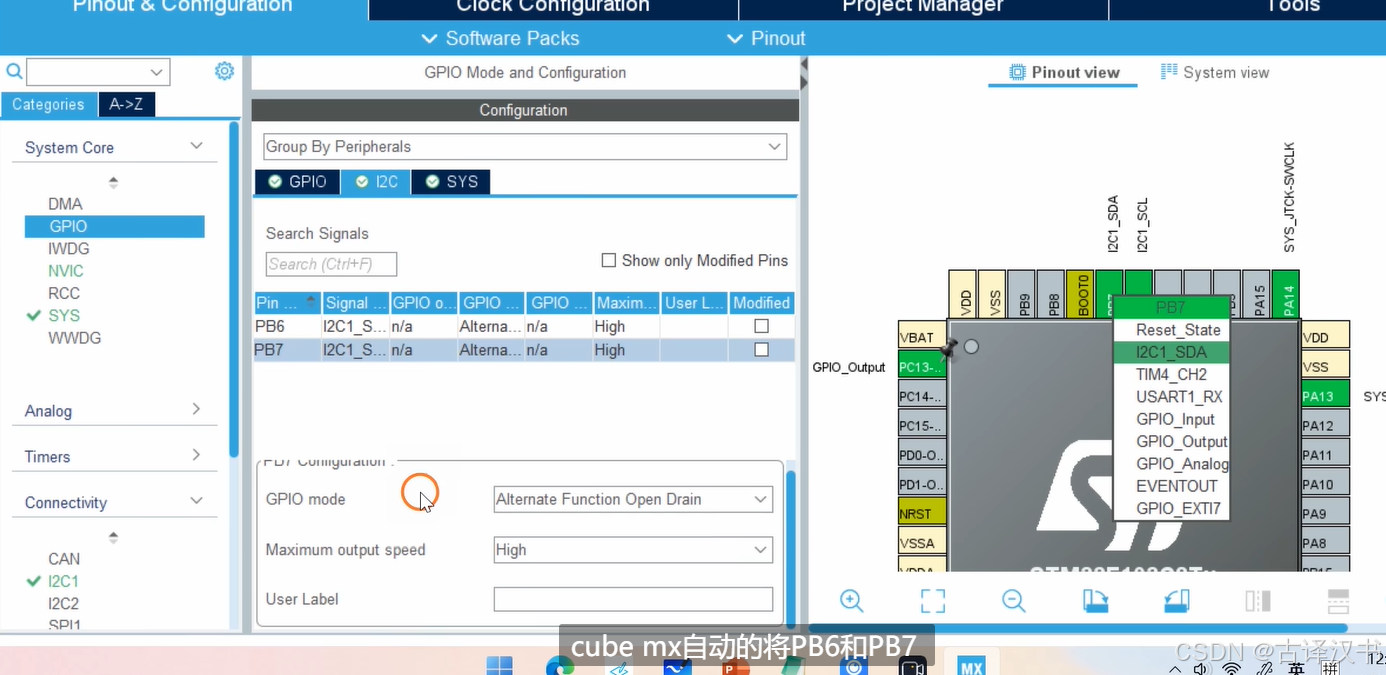The height and width of the screenshot is (675, 1386).
Task: Click the magnifier search icon in categories panel
Action: point(14,72)
